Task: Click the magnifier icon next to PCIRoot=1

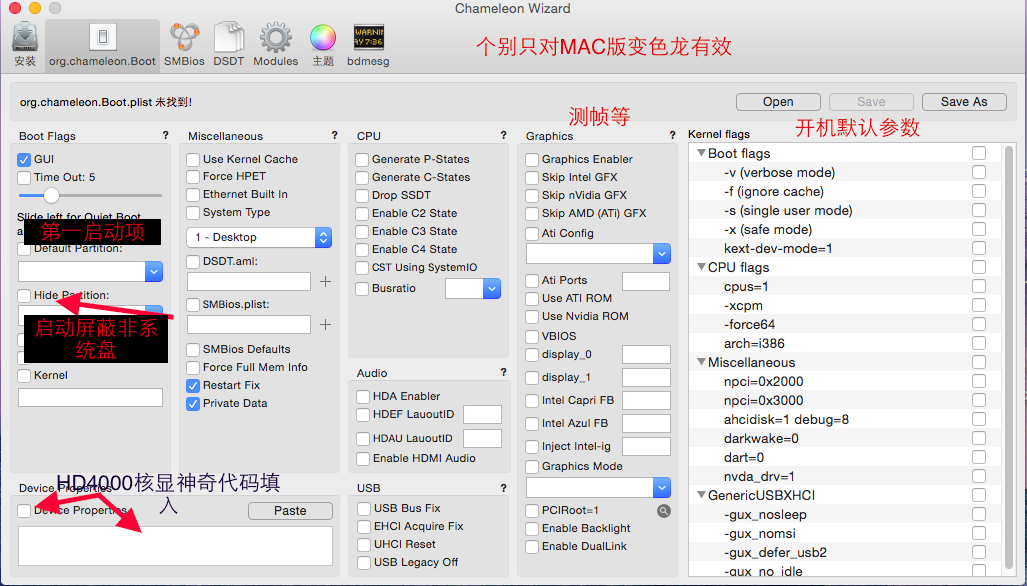Action: [663, 511]
